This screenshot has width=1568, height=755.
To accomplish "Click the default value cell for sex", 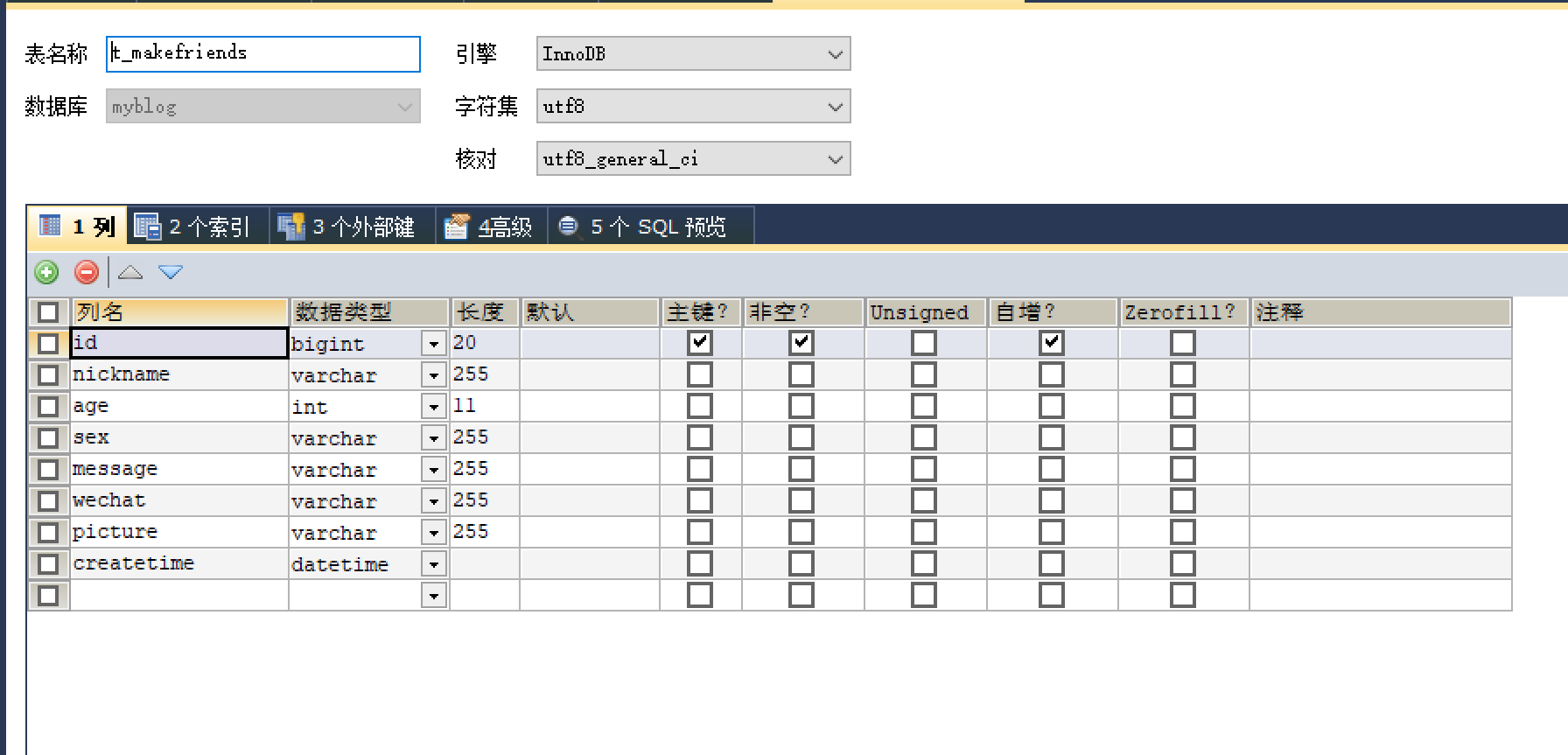I will coord(590,437).
